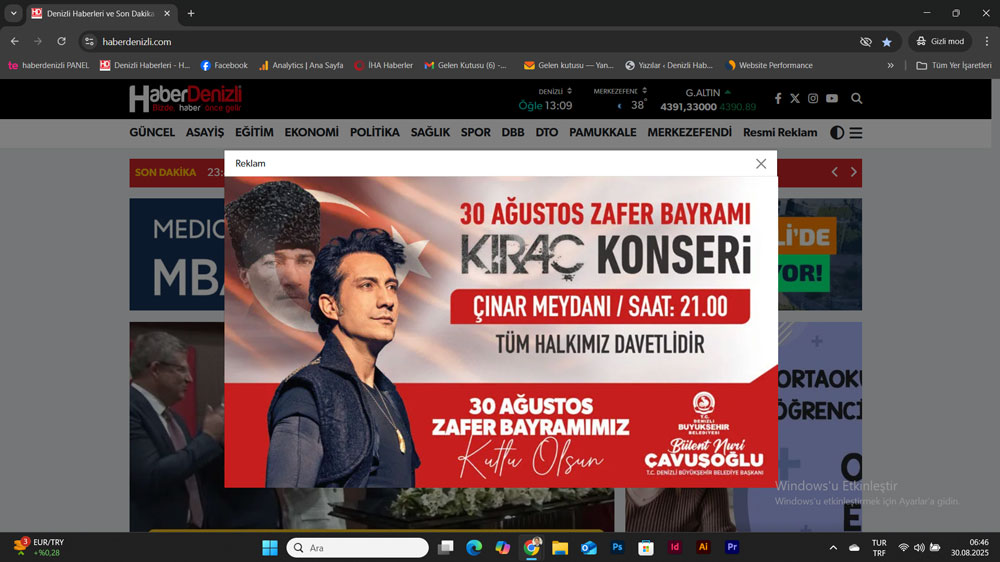This screenshot has width=1000, height=562.
Task: Launch Photoshop from the taskbar
Action: point(618,548)
